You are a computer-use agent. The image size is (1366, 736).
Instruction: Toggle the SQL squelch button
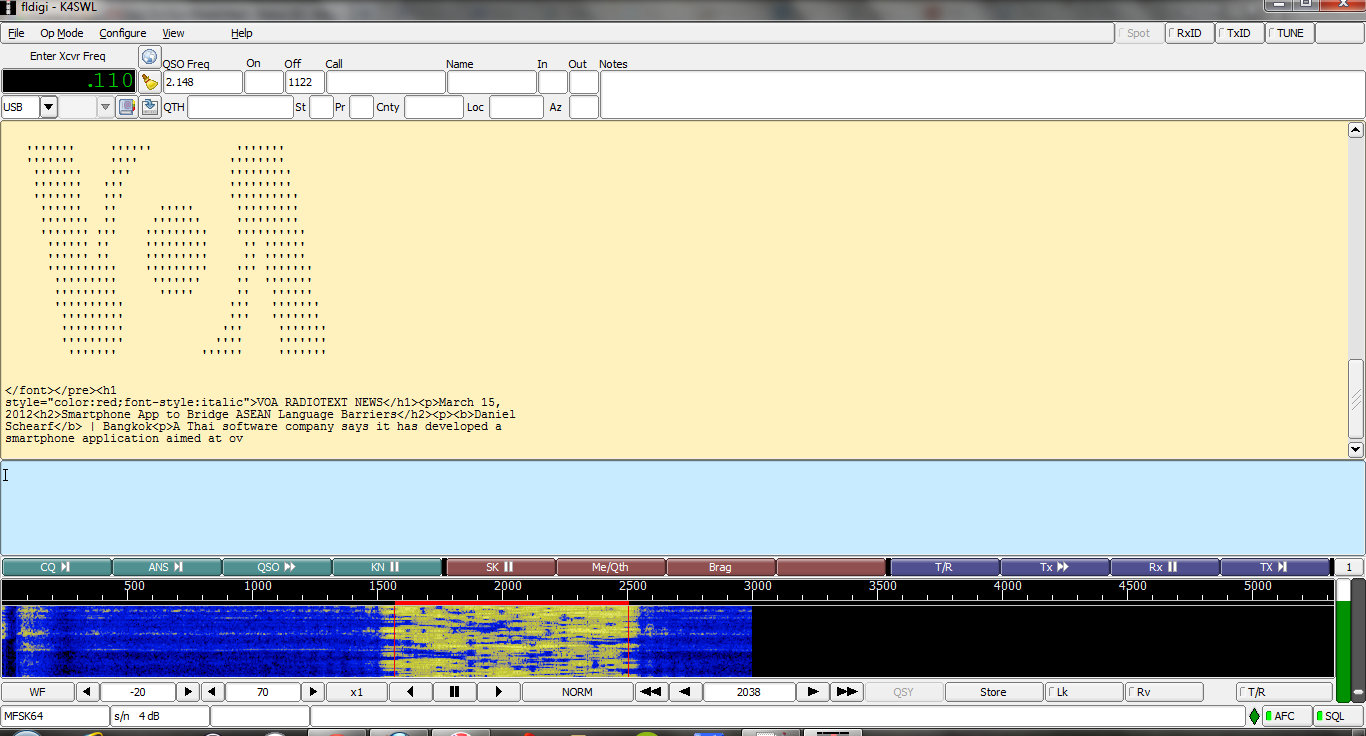click(1337, 716)
